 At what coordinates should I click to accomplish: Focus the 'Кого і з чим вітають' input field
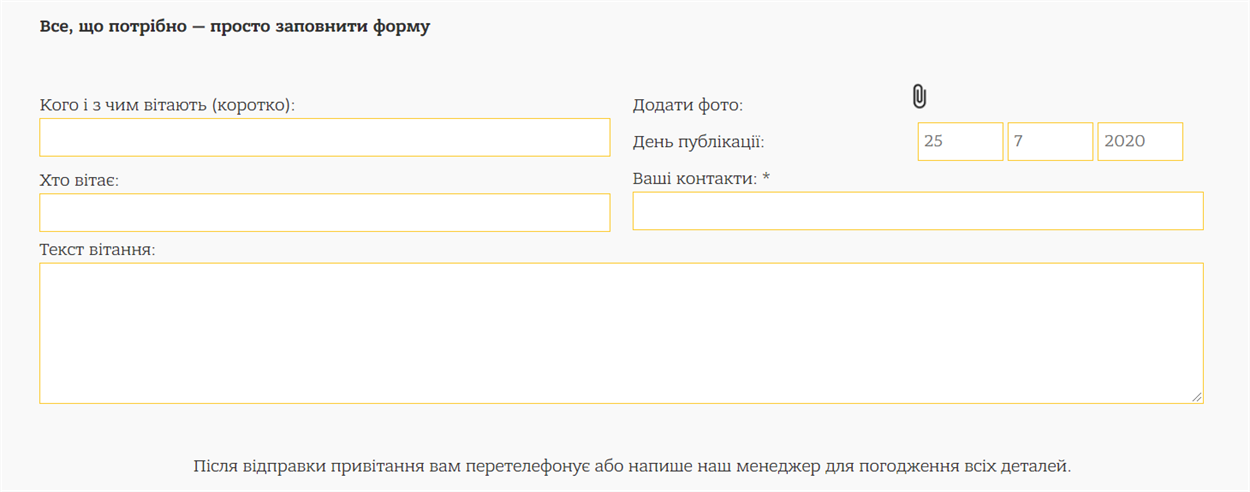pyautogui.click(x=324, y=137)
